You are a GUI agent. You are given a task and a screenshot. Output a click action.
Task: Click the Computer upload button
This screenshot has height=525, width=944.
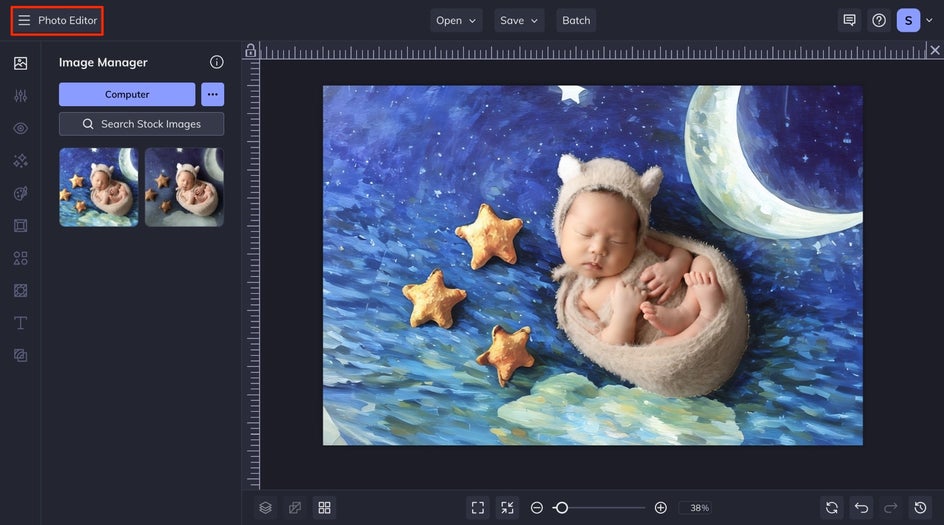(x=127, y=94)
